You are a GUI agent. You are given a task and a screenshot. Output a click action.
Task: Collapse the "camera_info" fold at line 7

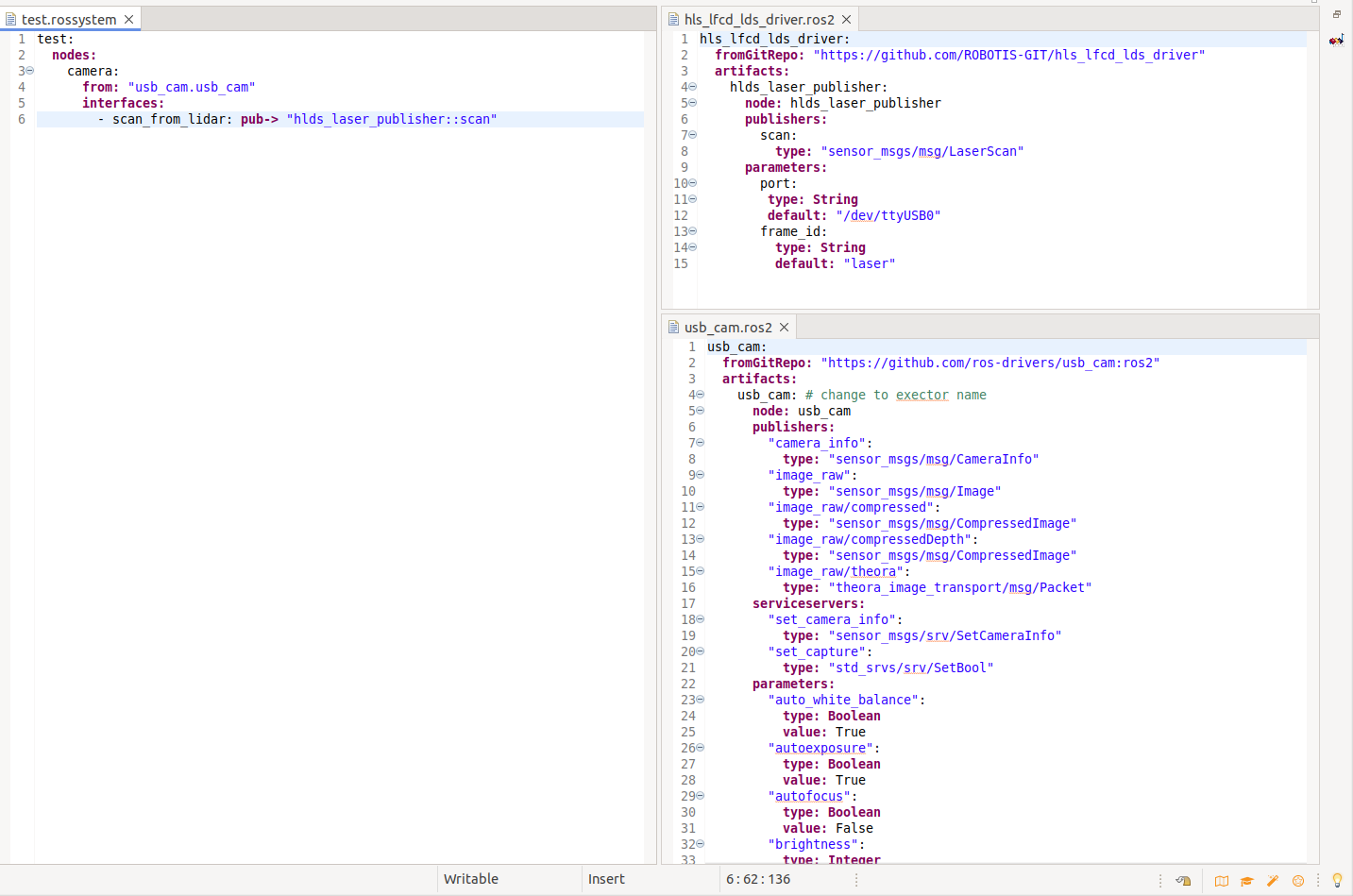[701, 443]
